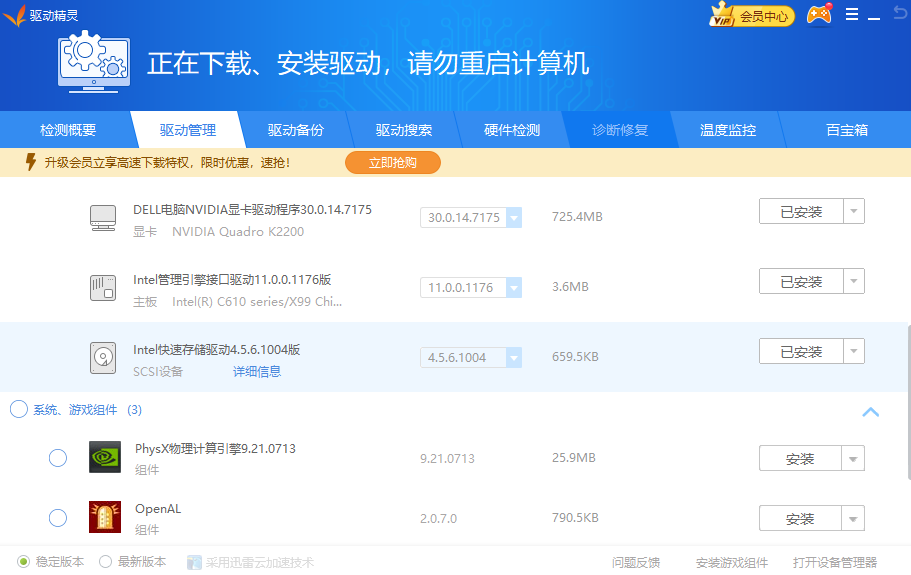
Task: Open the 安装游戏组件 link
Action: pyautogui.click(x=732, y=562)
